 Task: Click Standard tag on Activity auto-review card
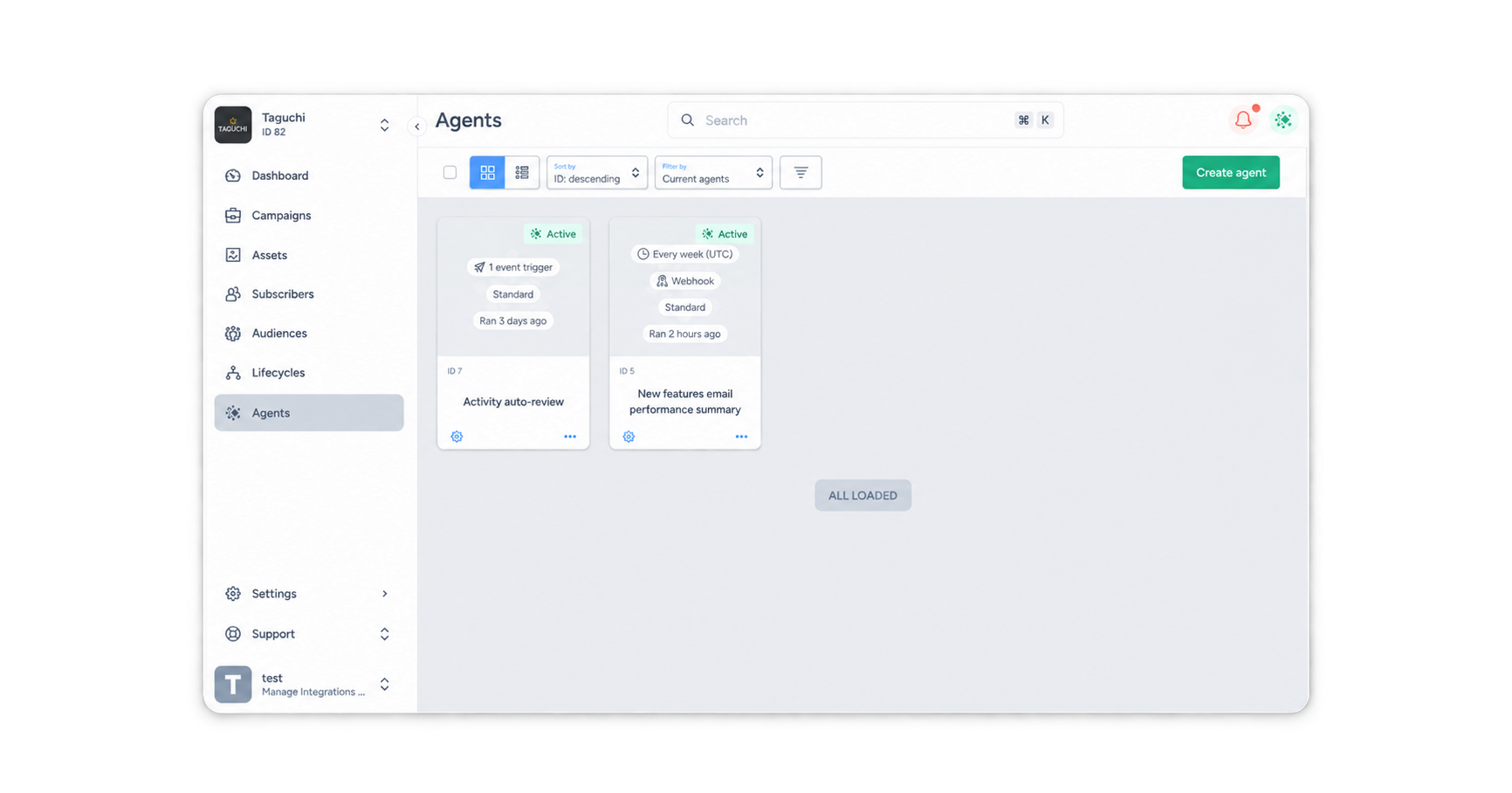pyautogui.click(x=513, y=294)
